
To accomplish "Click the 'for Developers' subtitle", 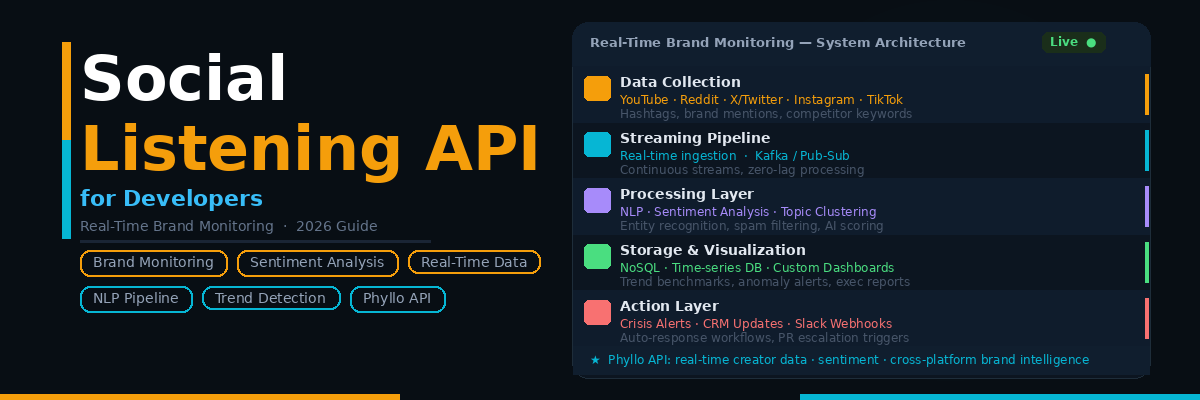I will pyautogui.click(x=171, y=198).
